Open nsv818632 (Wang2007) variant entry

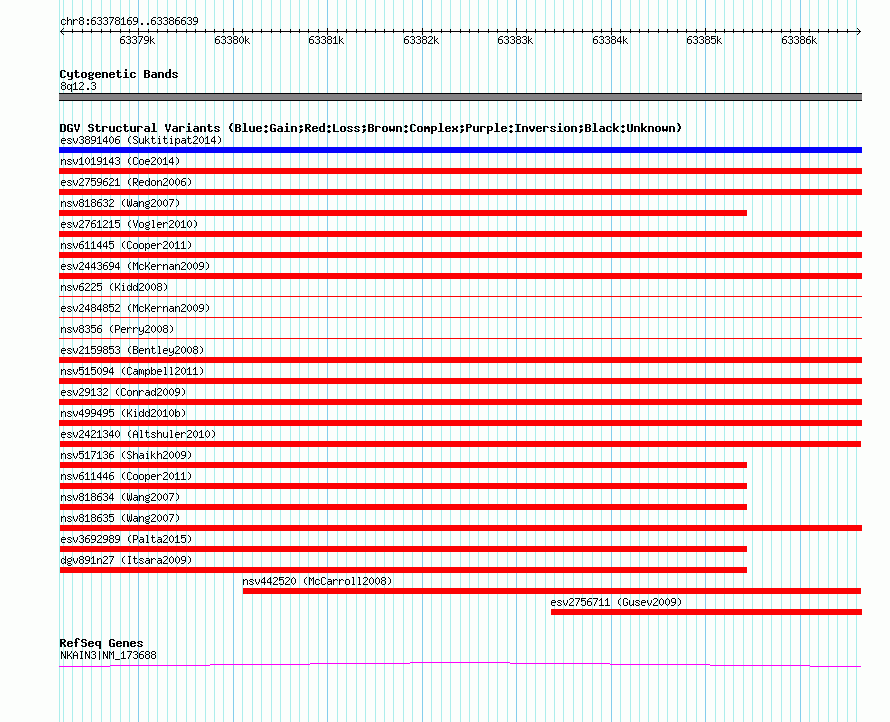(120, 203)
